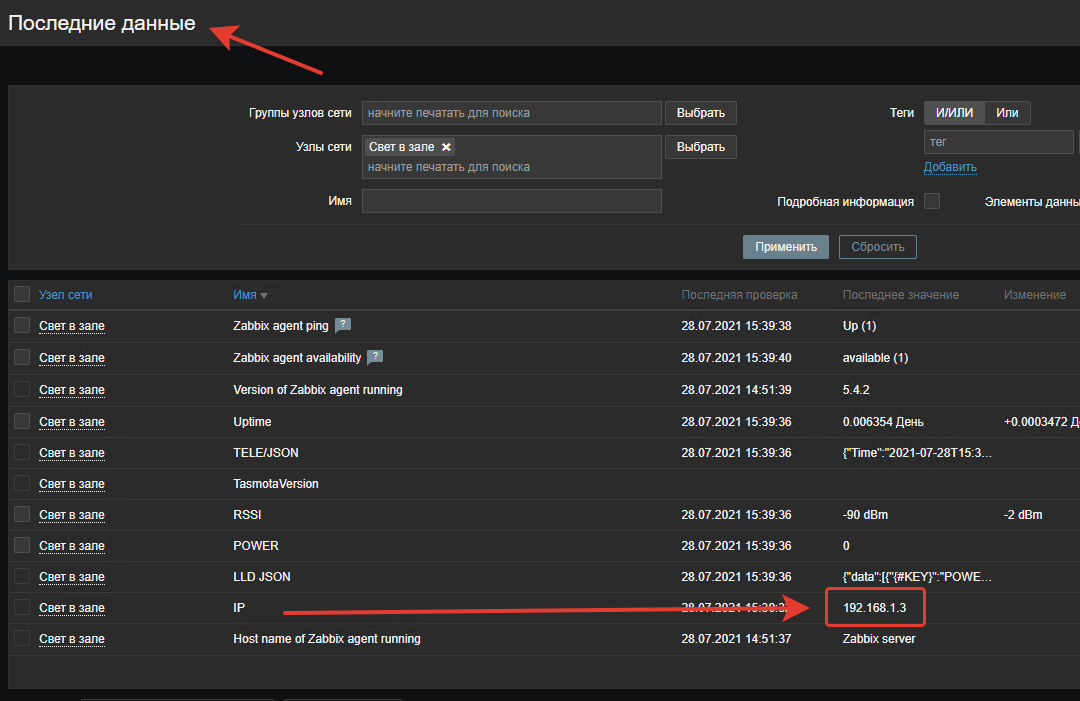The image size is (1080, 701).
Task: Check the box for the RSSI row
Action: tap(22, 515)
